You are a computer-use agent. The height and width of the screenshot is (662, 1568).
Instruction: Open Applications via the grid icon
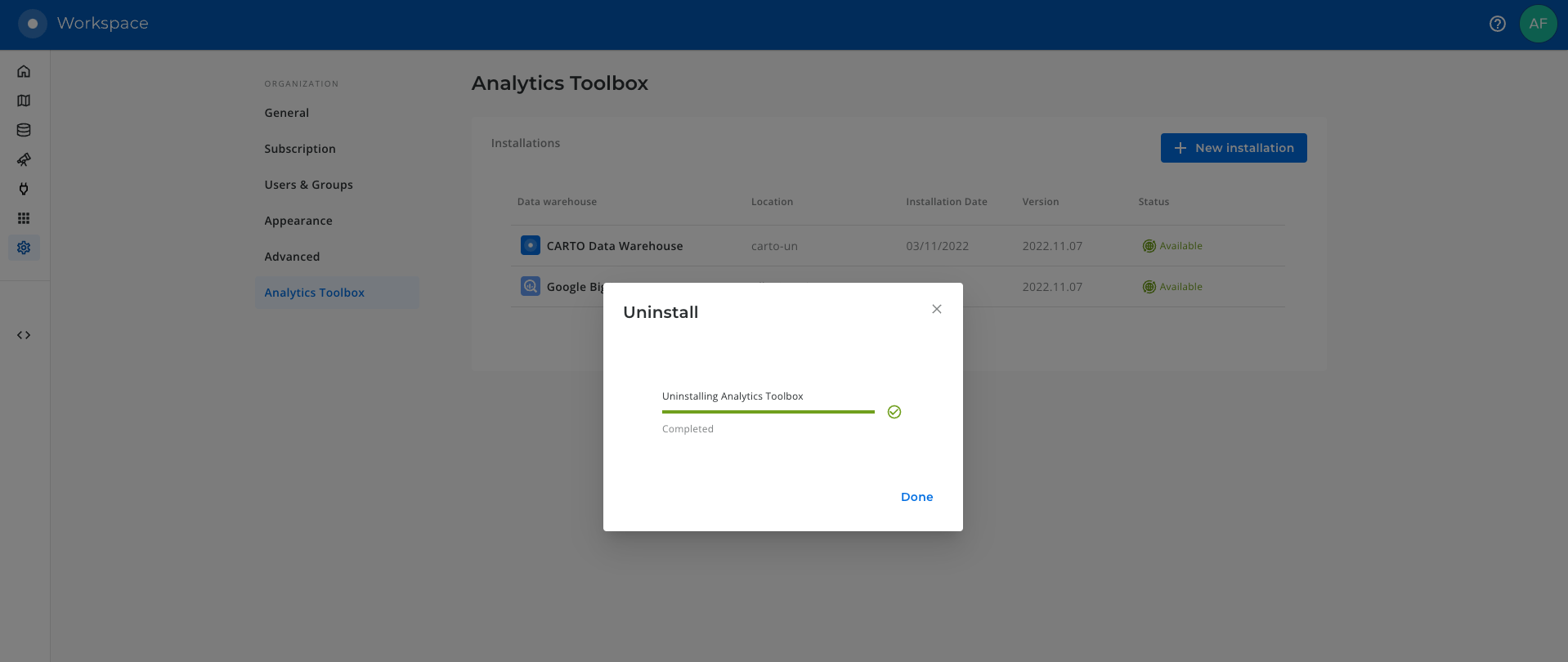(x=24, y=218)
